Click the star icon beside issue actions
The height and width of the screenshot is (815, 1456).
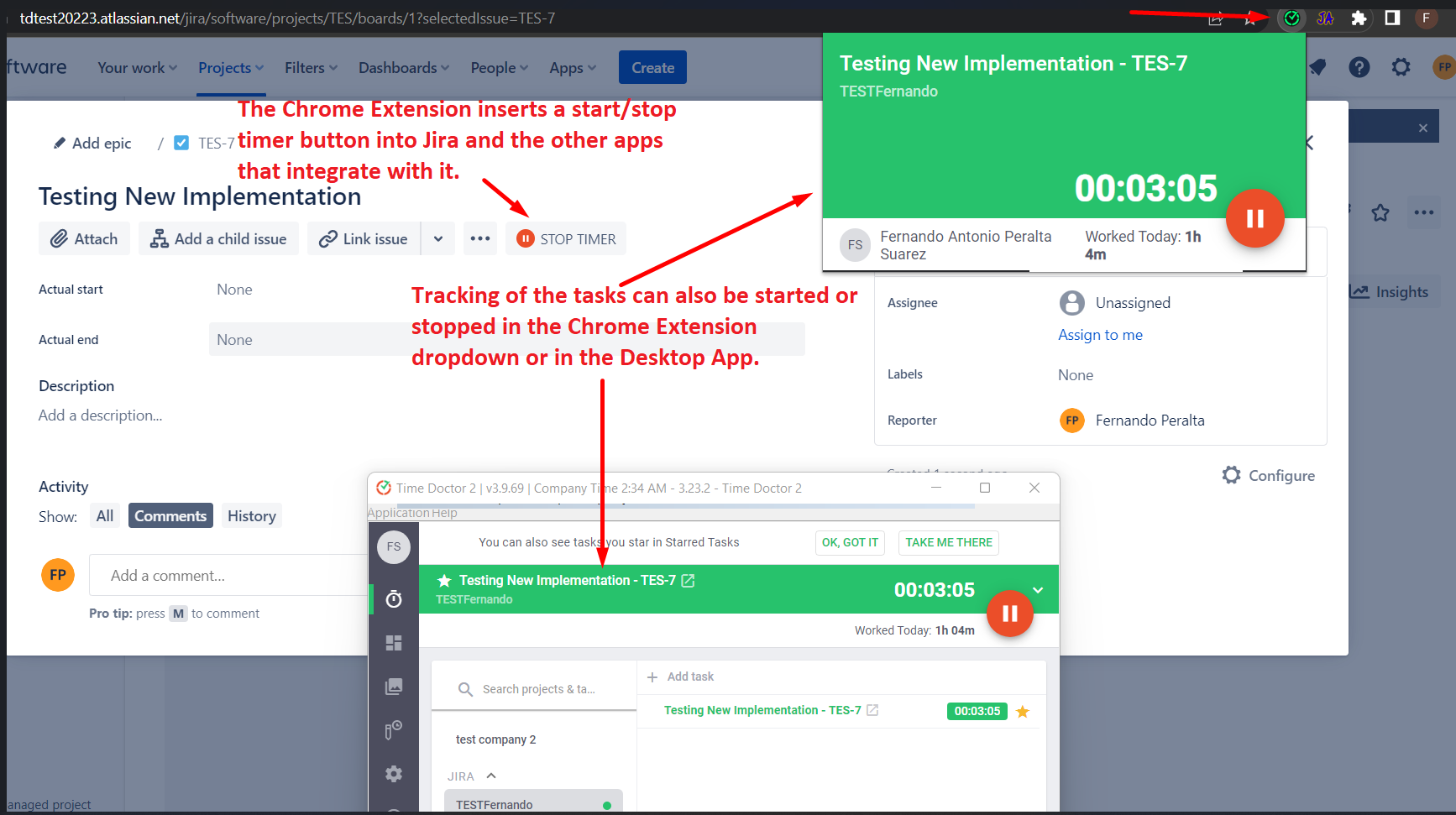point(1380,213)
